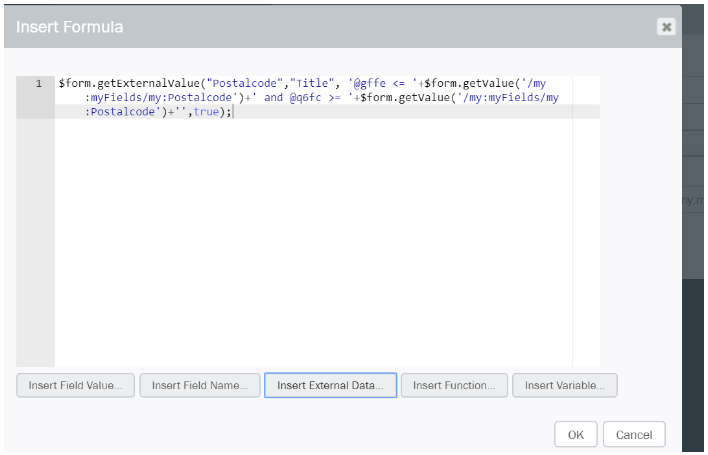Place cursor after the closing semicolon
Viewport: 708px width, 455px height.
[x=233, y=112]
